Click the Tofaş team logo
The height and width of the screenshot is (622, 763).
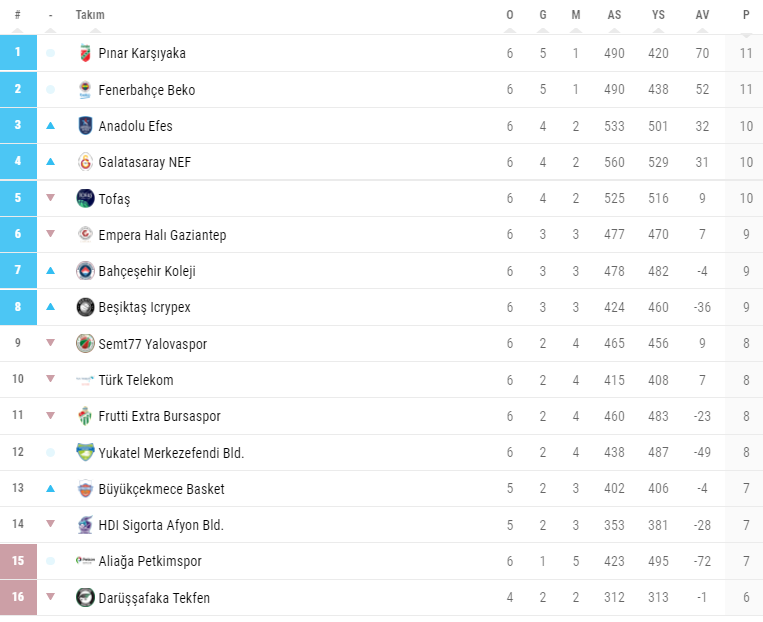tap(85, 198)
